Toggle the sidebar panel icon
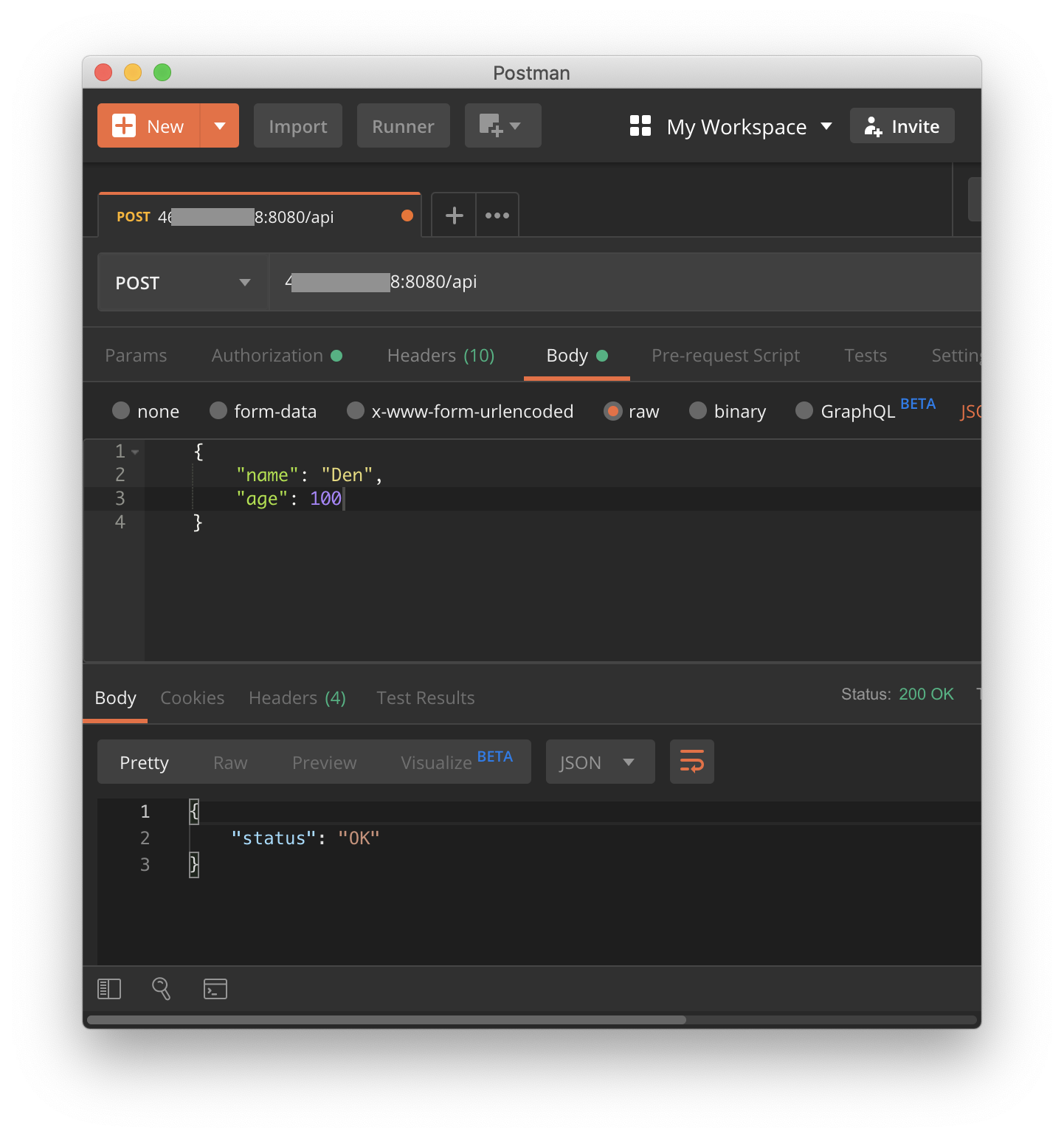Viewport: 1064px width, 1138px height. (109, 989)
